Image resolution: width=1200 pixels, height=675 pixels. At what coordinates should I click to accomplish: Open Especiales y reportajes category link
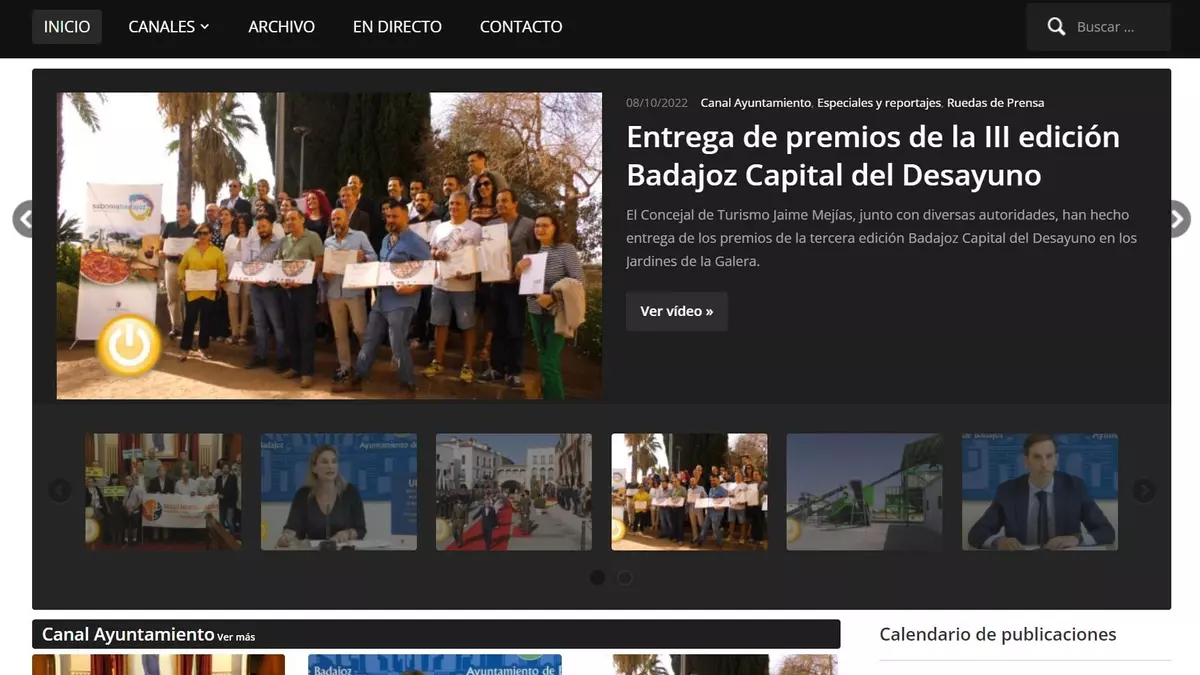click(879, 103)
